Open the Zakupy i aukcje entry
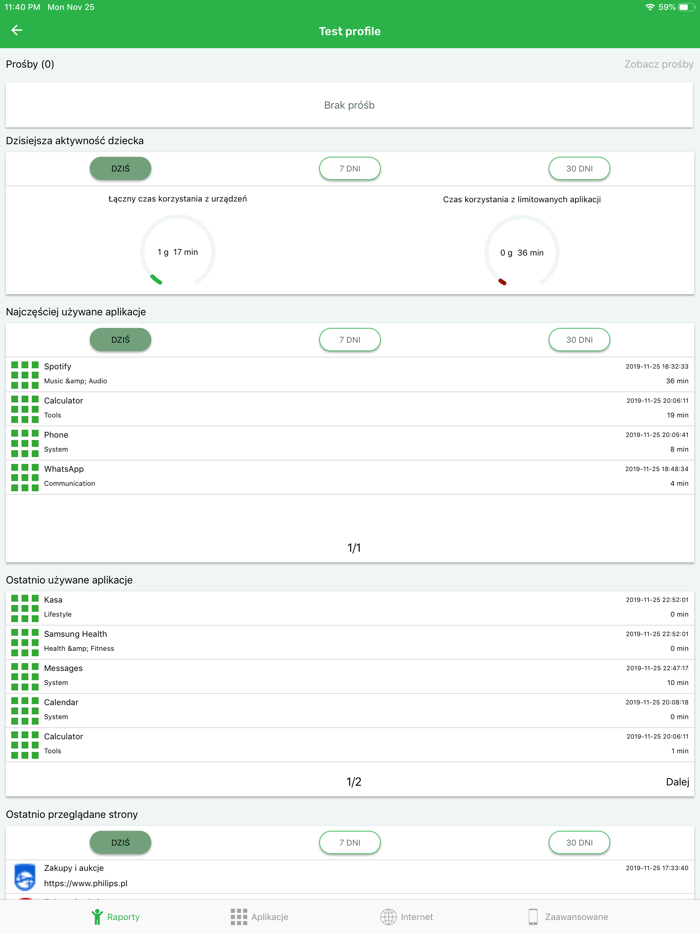 (x=350, y=876)
